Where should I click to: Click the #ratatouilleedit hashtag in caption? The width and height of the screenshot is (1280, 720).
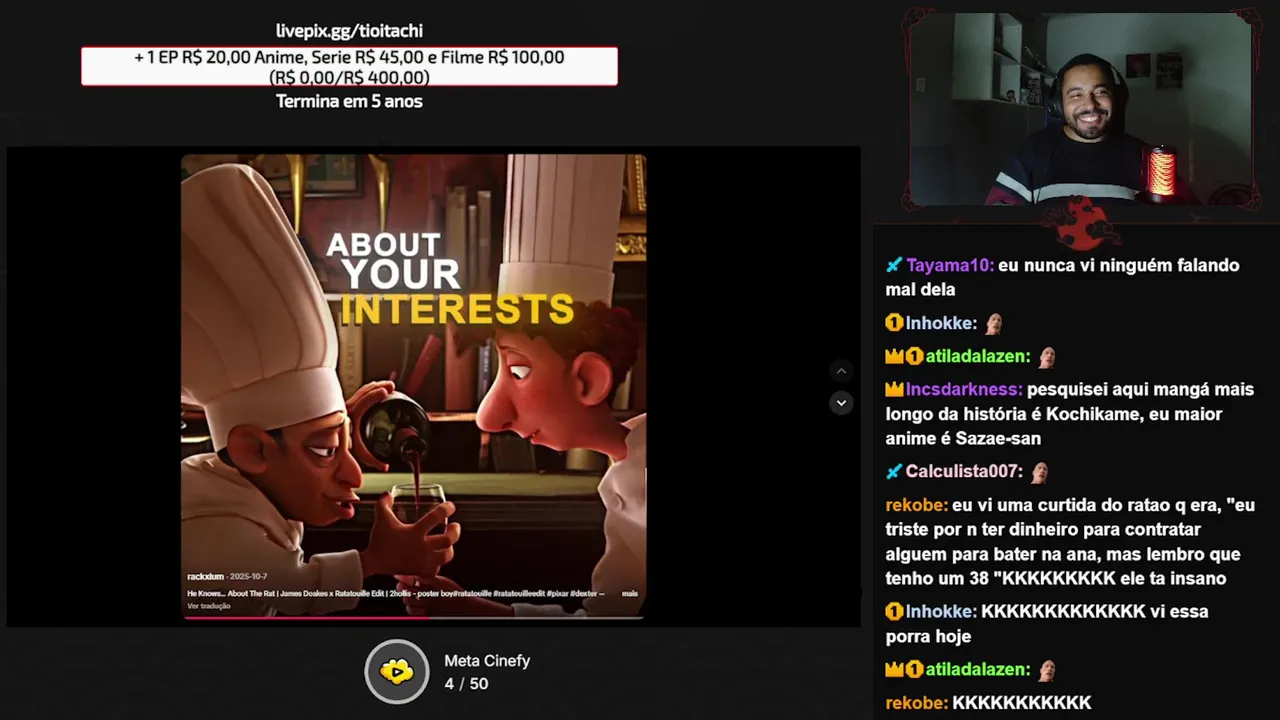click(x=519, y=594)
